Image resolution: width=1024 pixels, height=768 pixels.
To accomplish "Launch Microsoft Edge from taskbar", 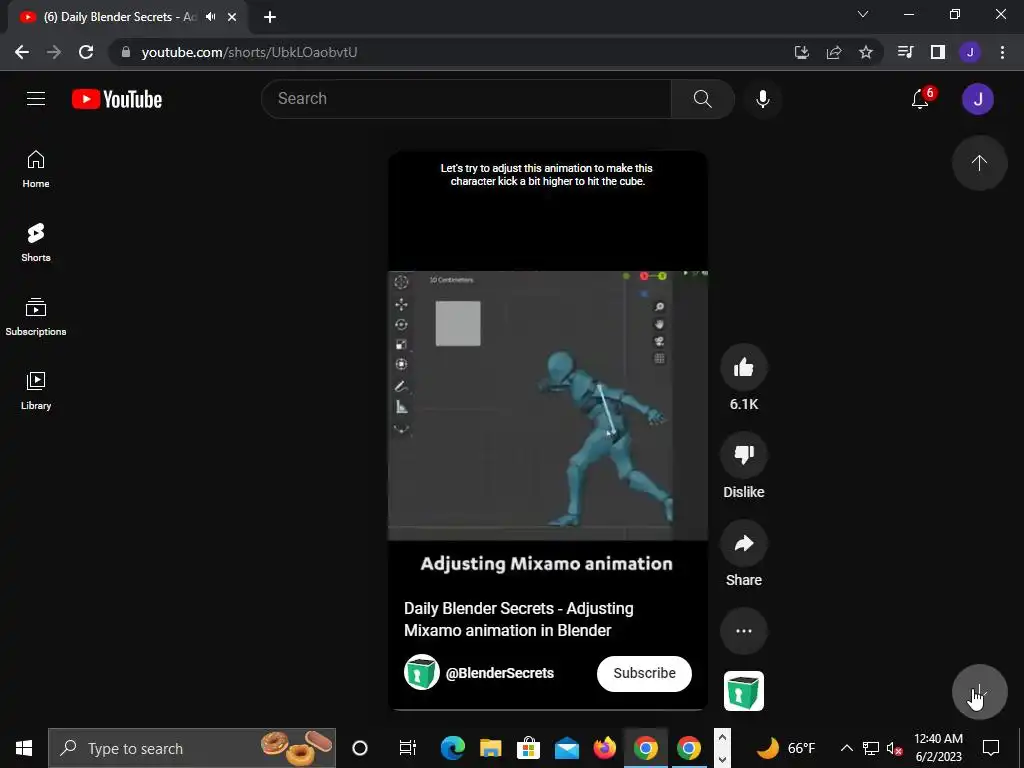I will coord(453,748).
